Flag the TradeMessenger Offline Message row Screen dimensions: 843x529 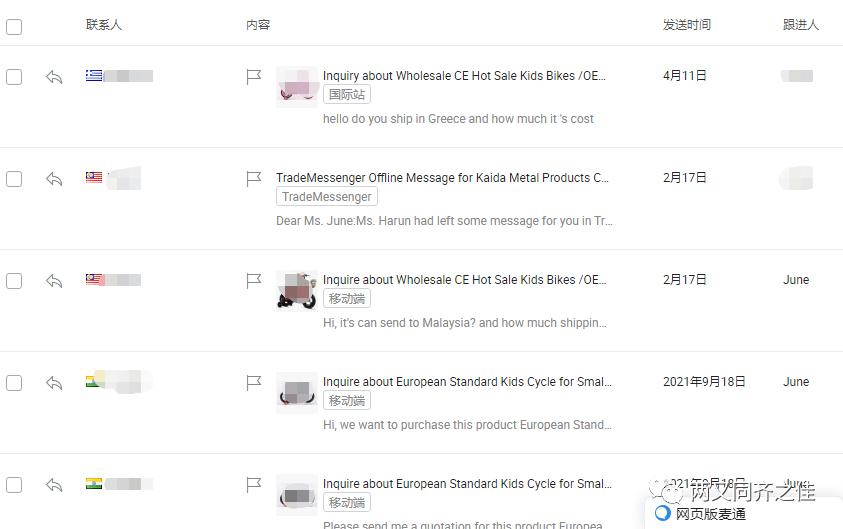[254, 179]
